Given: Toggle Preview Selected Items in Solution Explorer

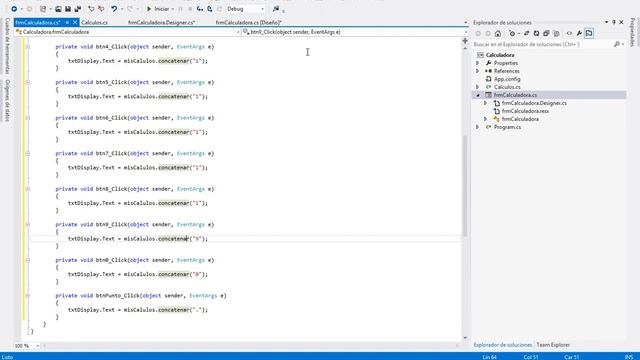Looking at the screenshot, I should (x=589, y=33).
